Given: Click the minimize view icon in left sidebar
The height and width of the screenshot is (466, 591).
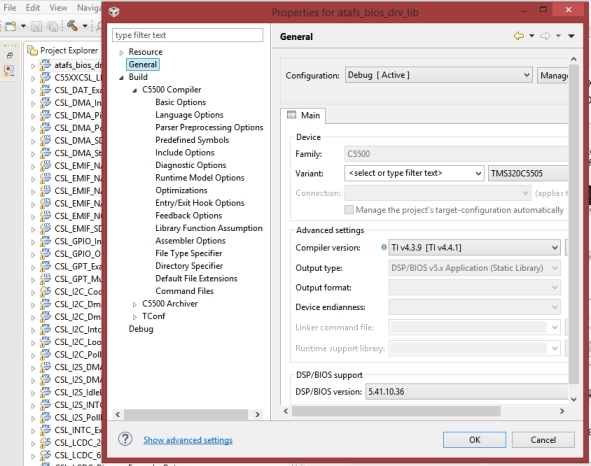Looking at the screenshot, I should point(9,55).
